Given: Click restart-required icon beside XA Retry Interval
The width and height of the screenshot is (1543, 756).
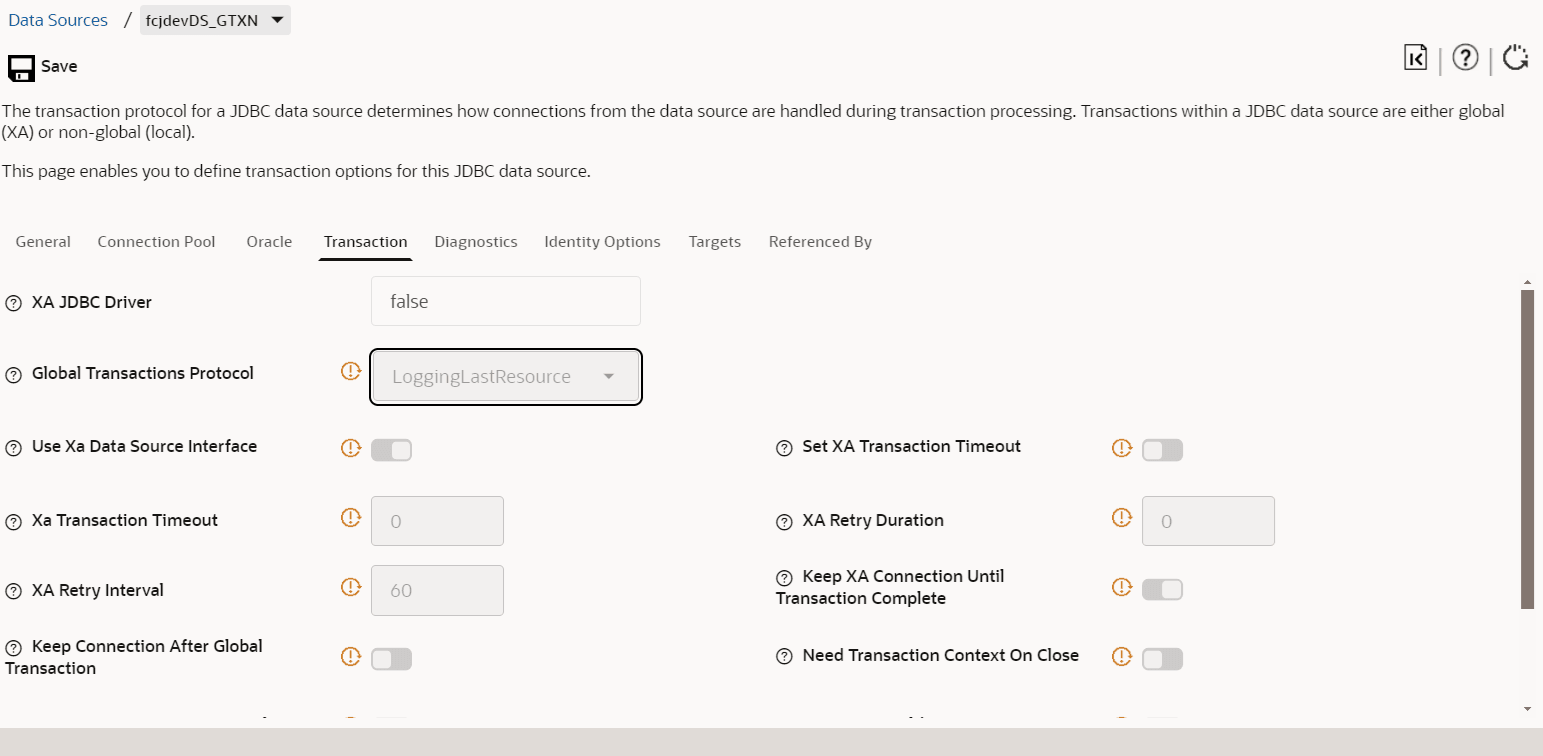Looking at the screenshot, I should pos(350,587).
